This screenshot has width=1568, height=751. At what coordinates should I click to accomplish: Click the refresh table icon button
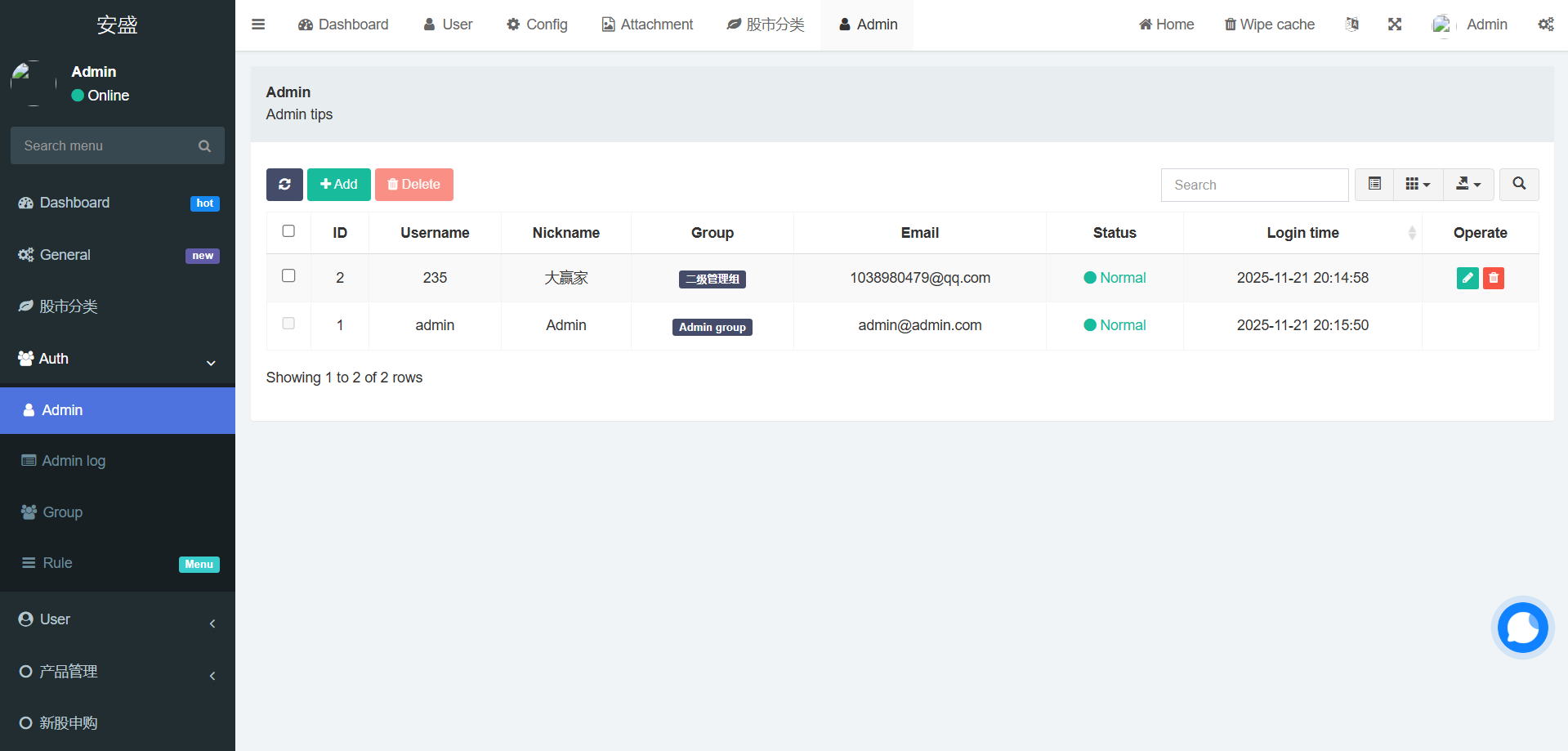(284, 185)
